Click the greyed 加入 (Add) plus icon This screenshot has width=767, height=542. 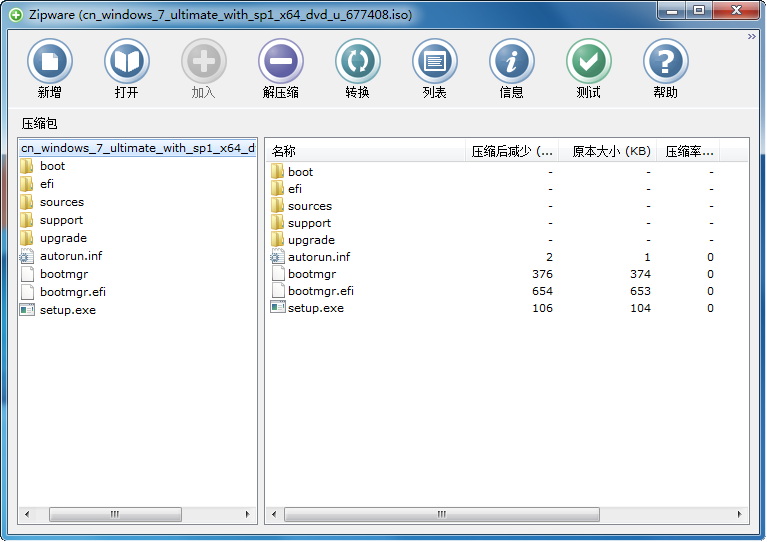(203, 62)
